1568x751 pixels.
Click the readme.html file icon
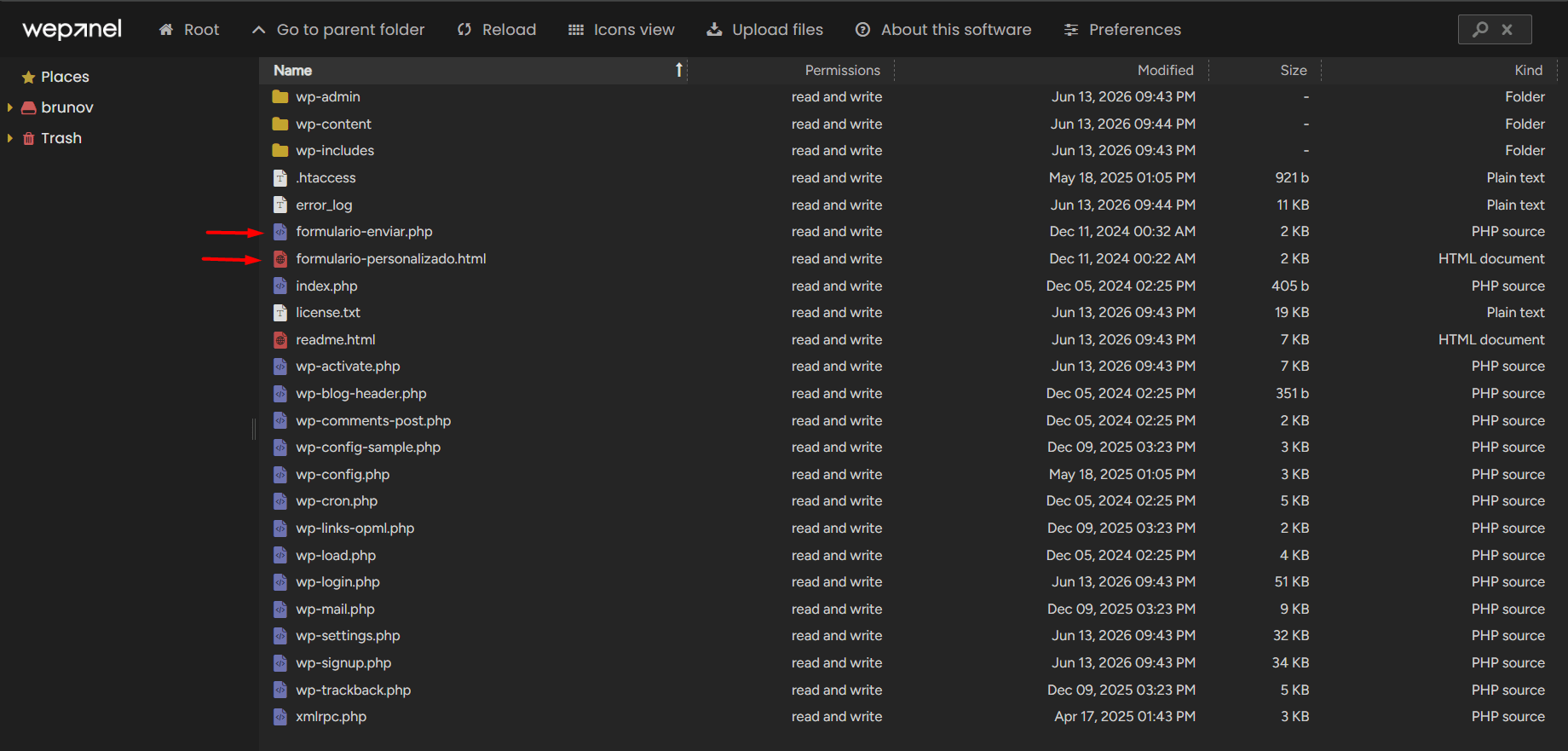point(280,339)
